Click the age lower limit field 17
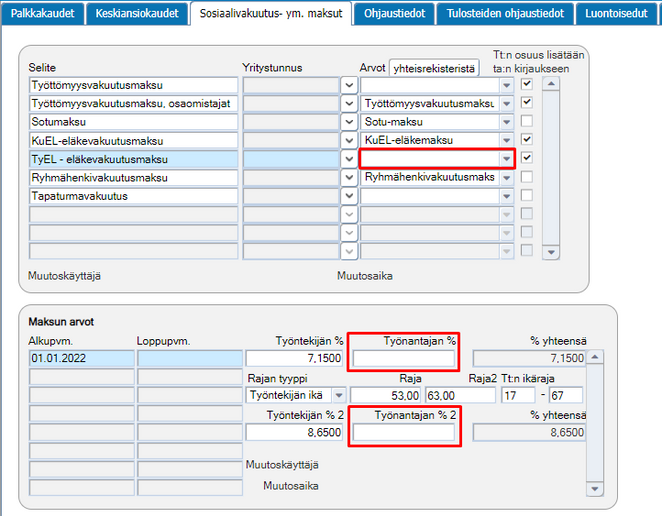 coord(518,396)
